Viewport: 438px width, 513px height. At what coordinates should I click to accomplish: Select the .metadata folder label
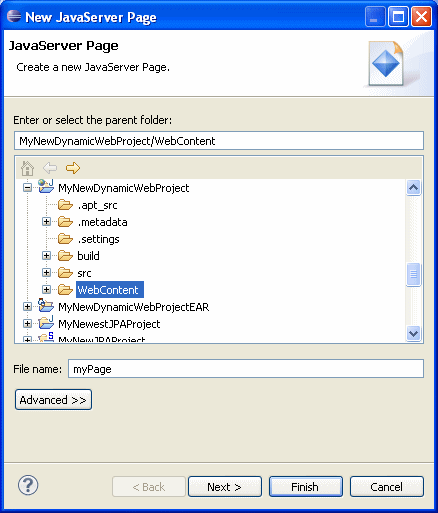click(x=102, y=222)
